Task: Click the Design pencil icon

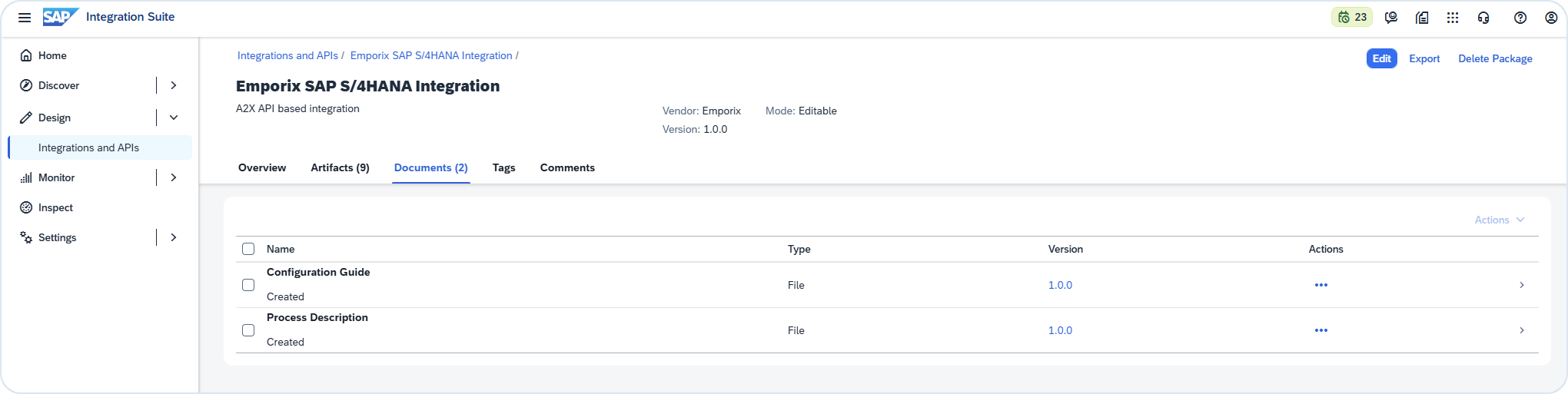Action: coord(26,118)
